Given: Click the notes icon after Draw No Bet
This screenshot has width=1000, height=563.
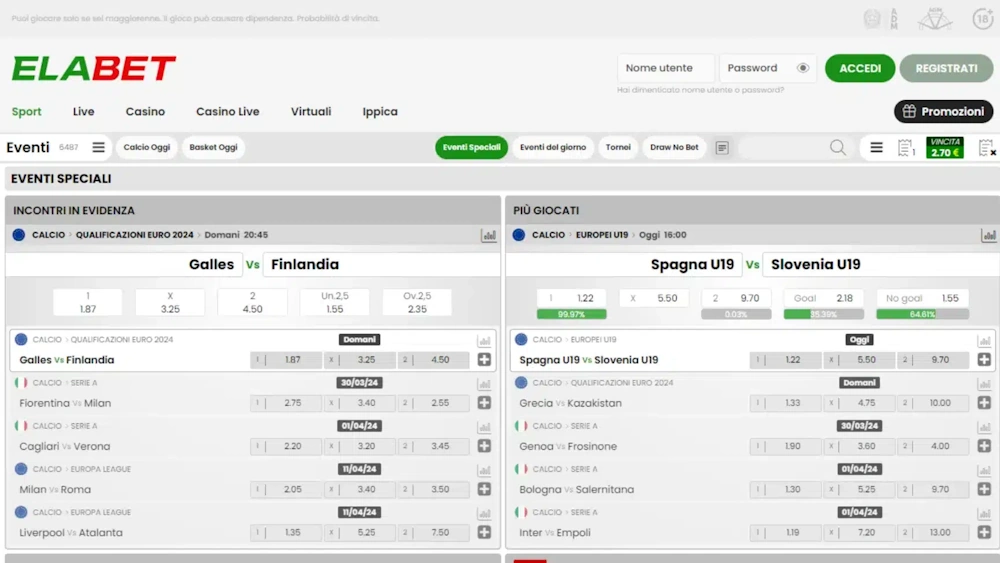Looking at the screenshot, I should (722, 147).
